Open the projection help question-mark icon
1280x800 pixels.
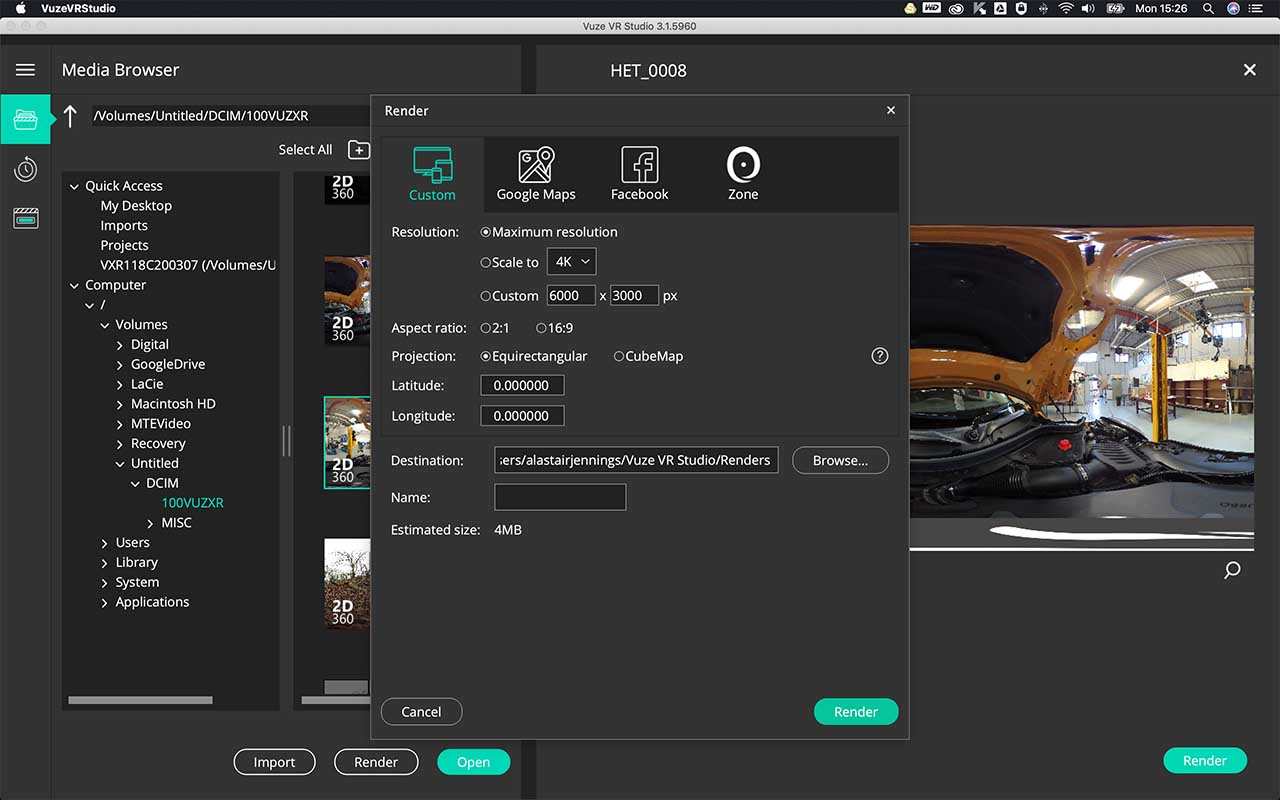(880, 356)
